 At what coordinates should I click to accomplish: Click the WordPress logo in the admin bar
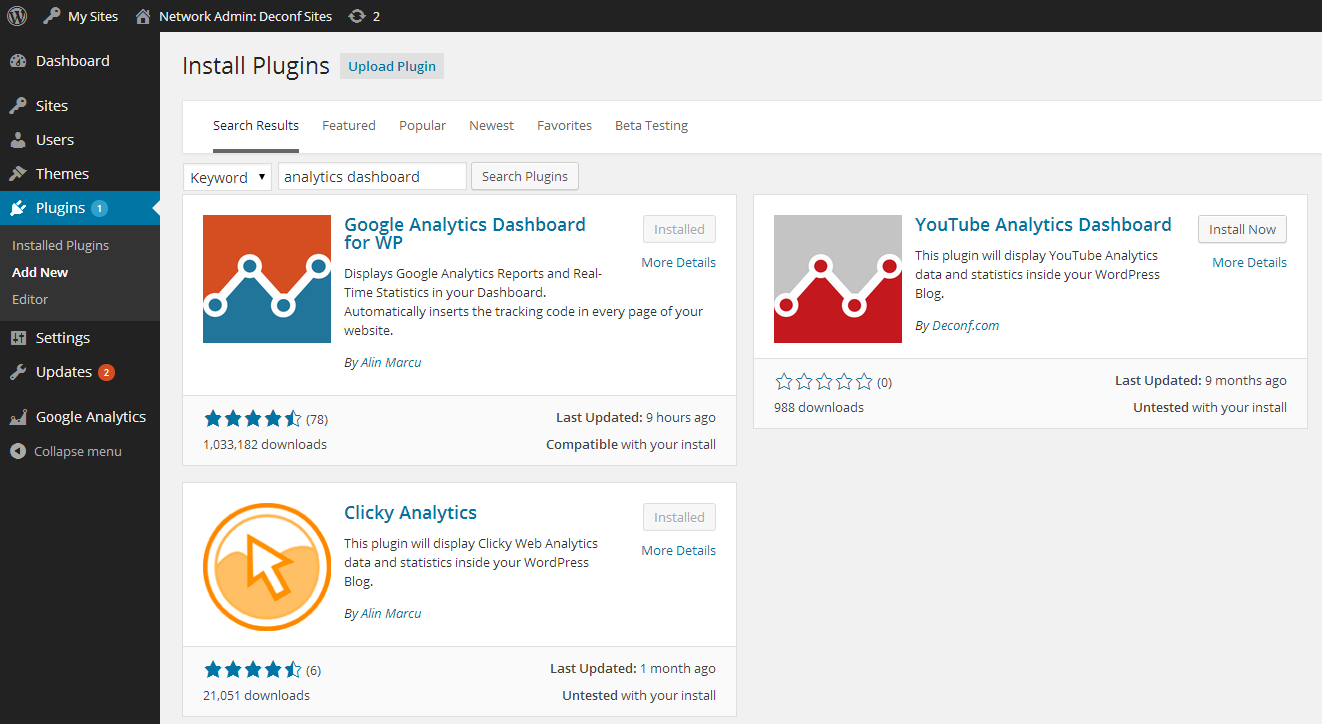16,15
